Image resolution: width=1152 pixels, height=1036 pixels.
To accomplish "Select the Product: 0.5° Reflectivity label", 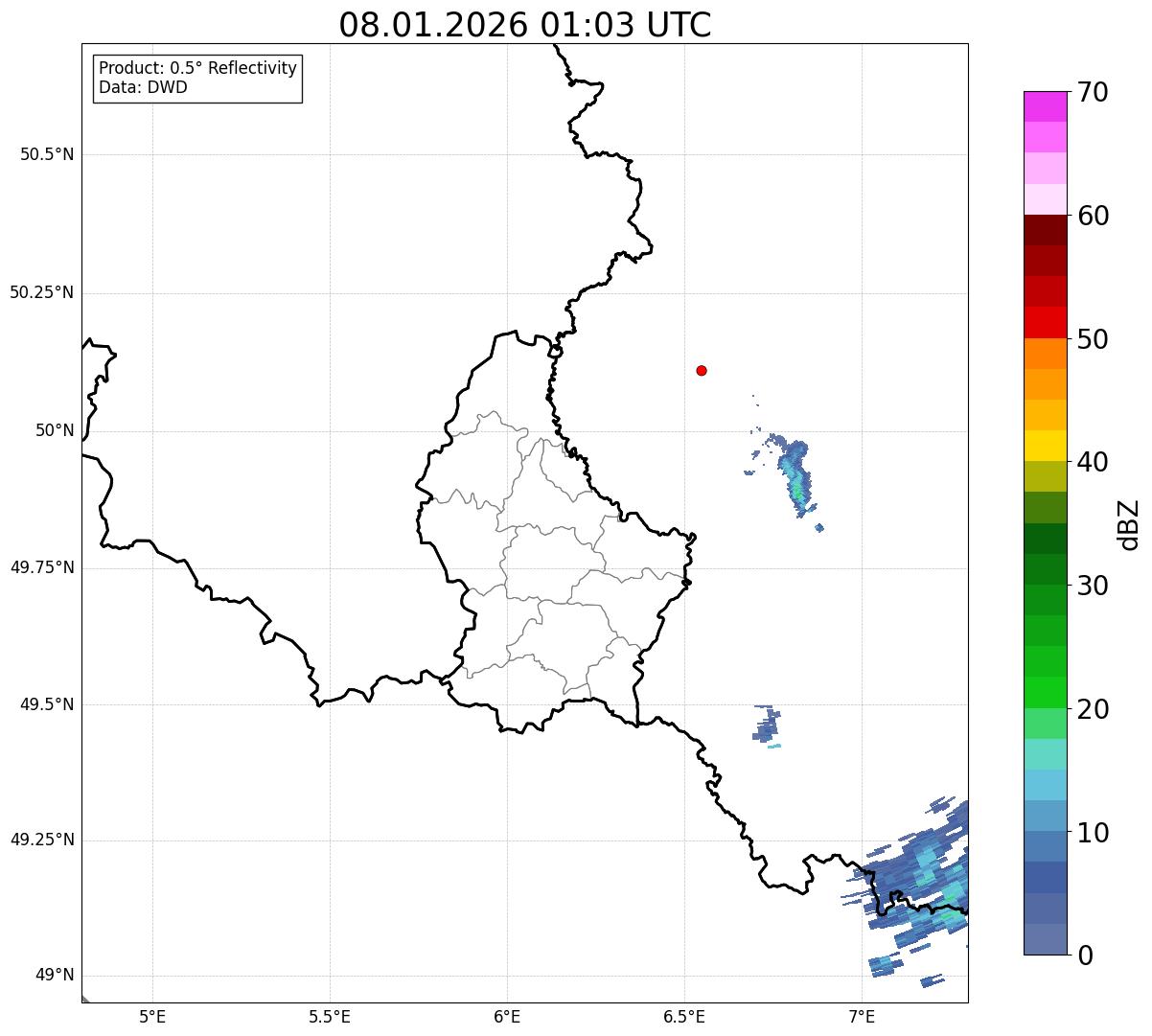I will tap(197, 68).
